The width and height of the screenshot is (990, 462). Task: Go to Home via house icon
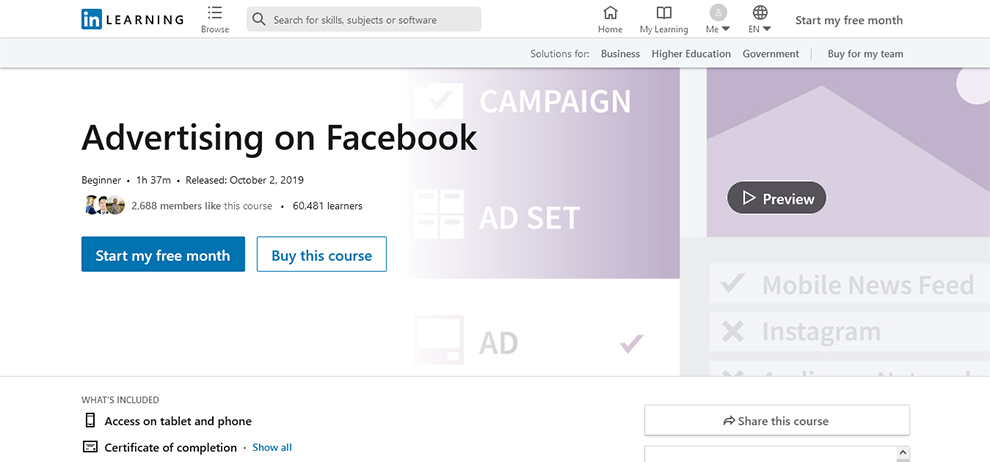(x=610, y=13)
